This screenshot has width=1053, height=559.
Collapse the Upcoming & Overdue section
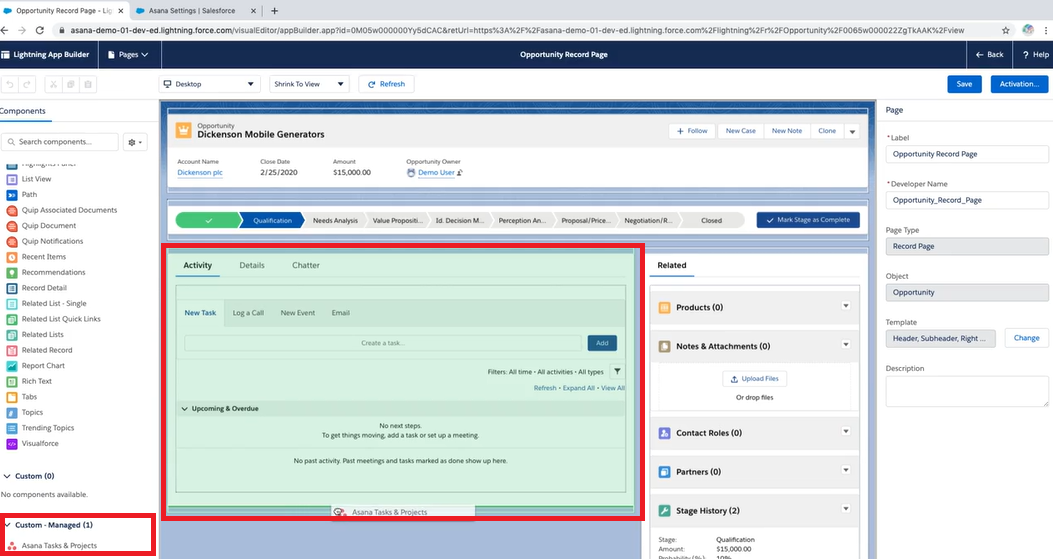[x=185, y=408]
